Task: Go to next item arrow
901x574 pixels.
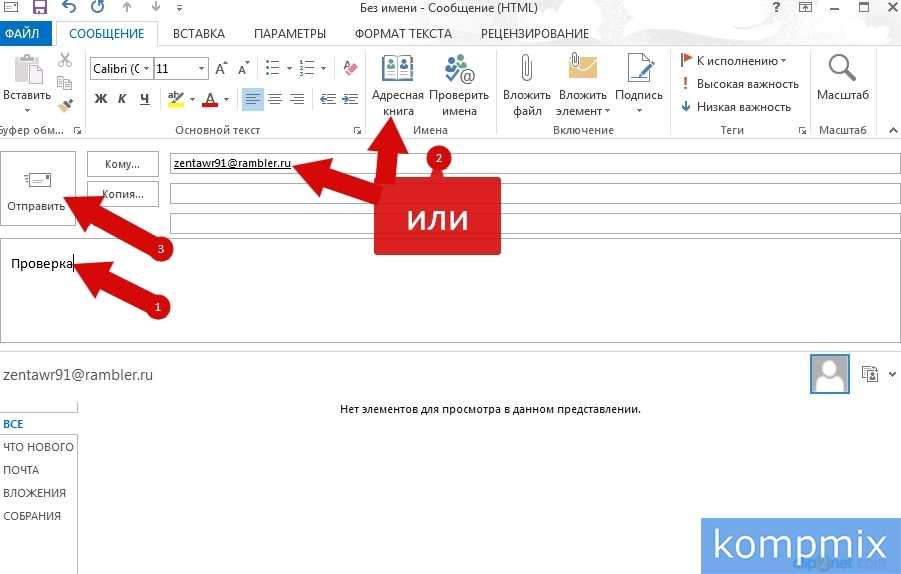Action: click(156, 7)
